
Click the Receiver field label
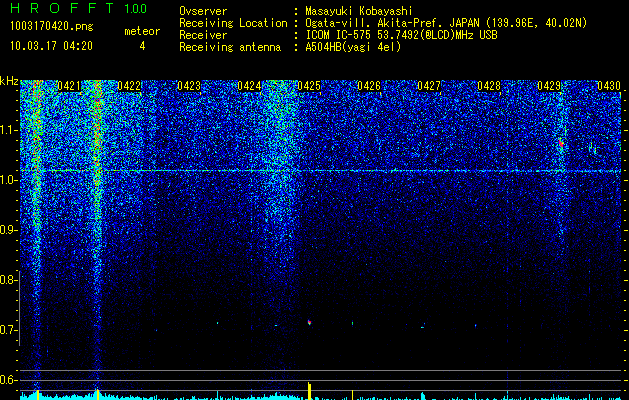pyautogui.click(x=203, y=35)
